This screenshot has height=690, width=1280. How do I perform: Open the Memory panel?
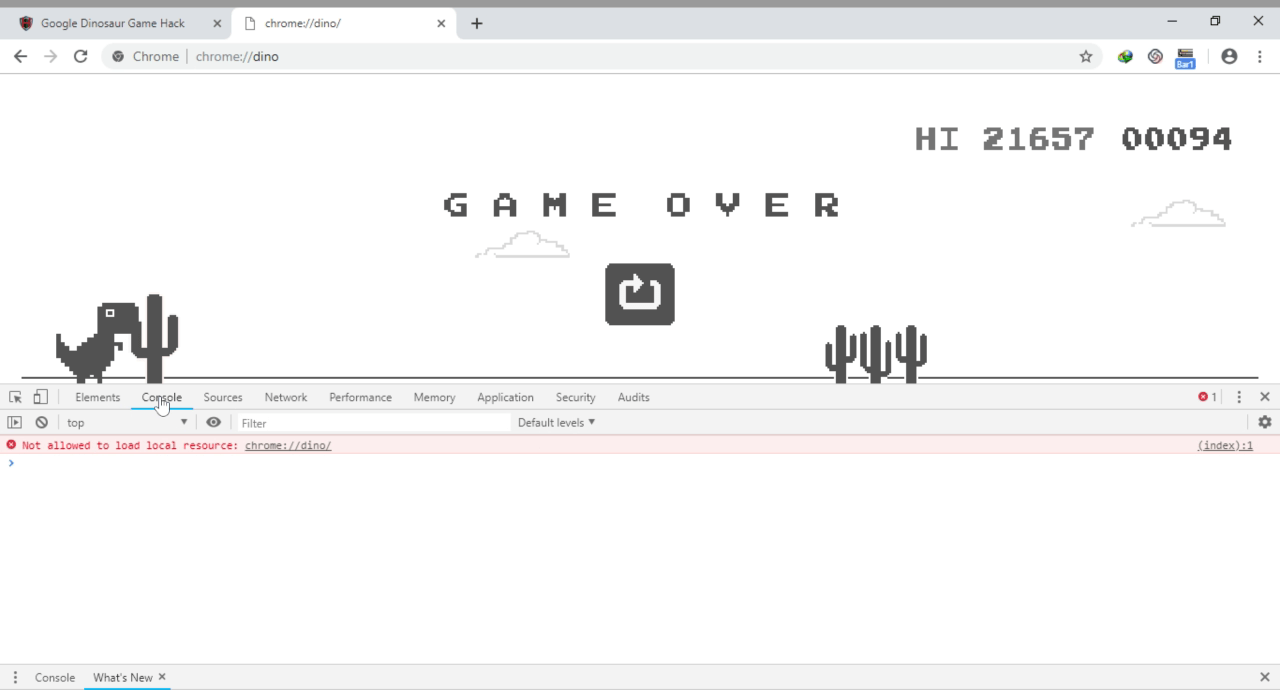[x=434, y=397]
